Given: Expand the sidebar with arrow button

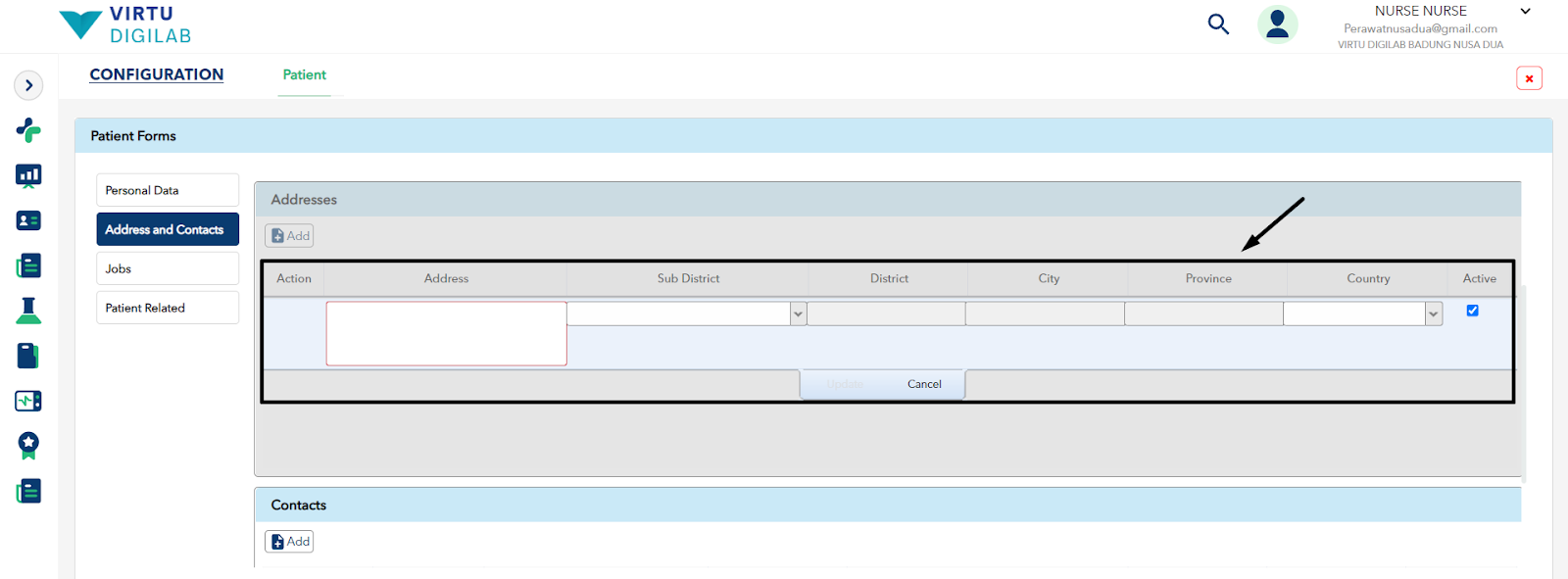Looking at the screenshot, I should point(28,85).
